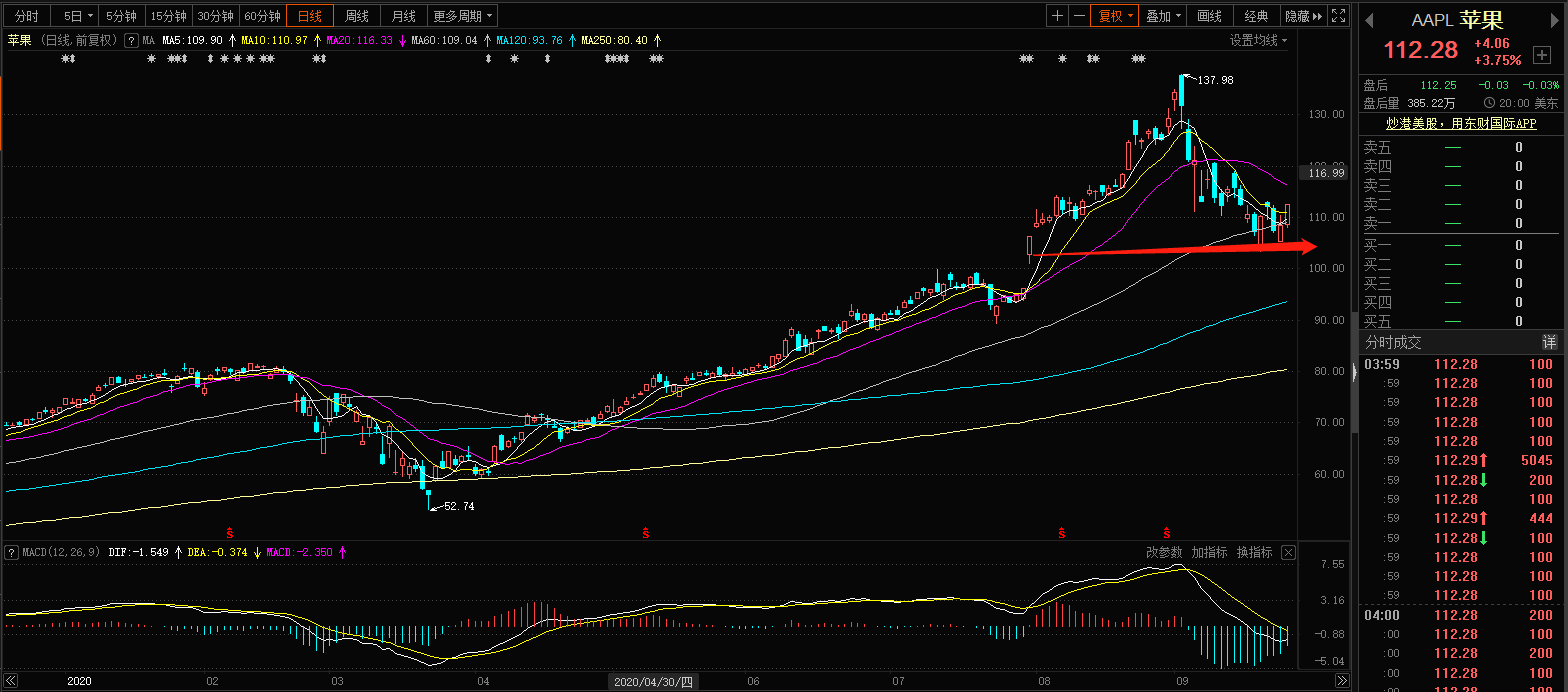Go to previous stock using left arrow

tap(1368, 21)
